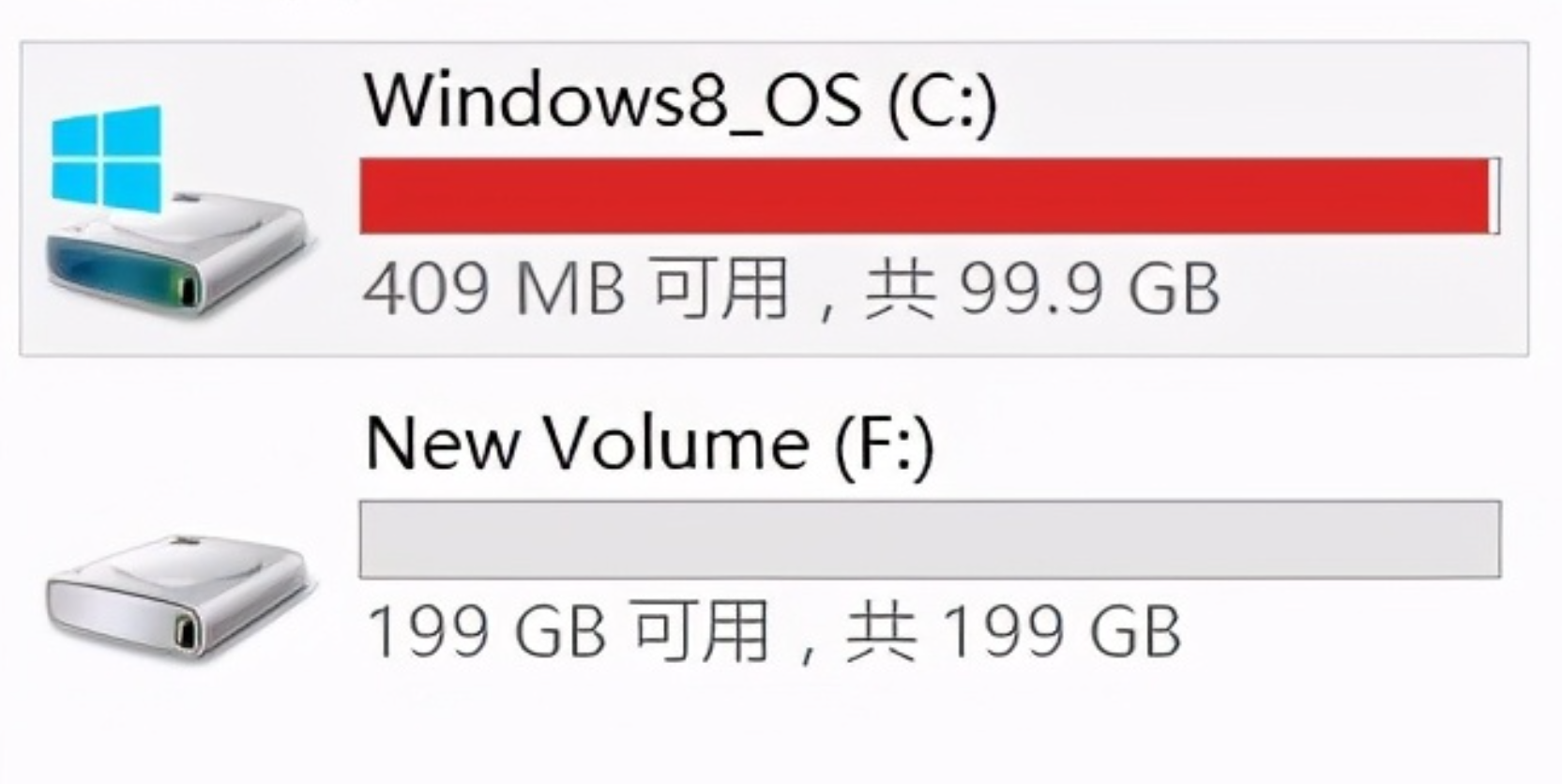Viewport: 1562px width, 784px height.
Task: Click the empty gray capacity bar of F: drive
Action: [929, 539]
